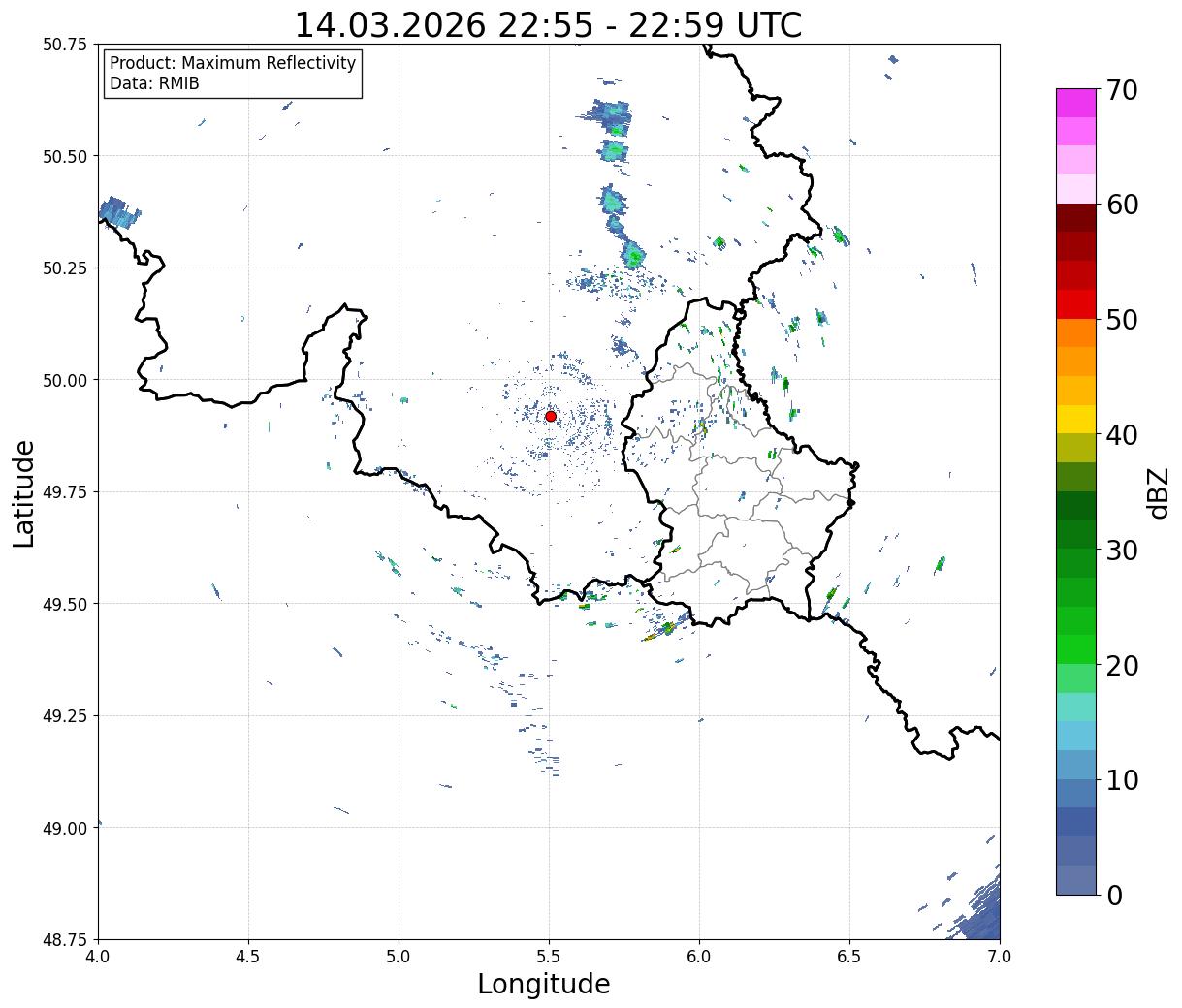
Task: Click the dark maroon colorbar segment below 60
Action: 1076,217
